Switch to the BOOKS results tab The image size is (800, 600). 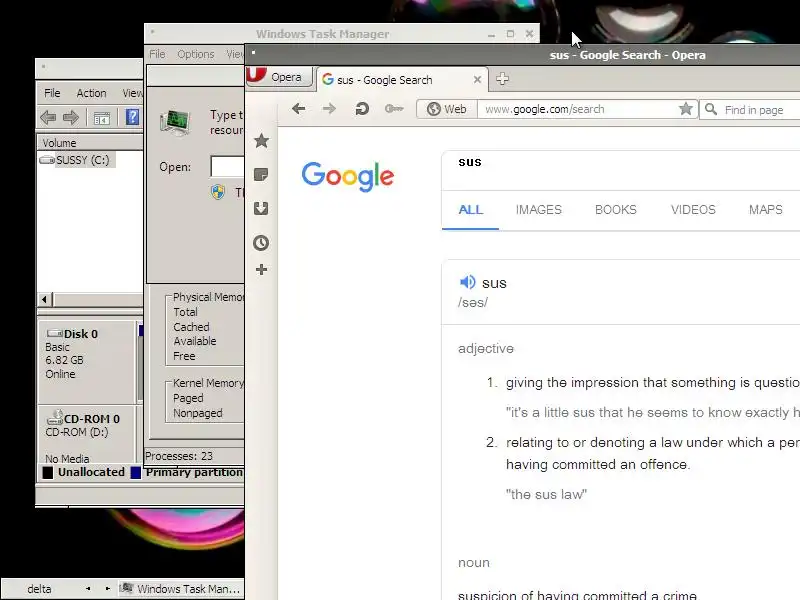point(616,210)
